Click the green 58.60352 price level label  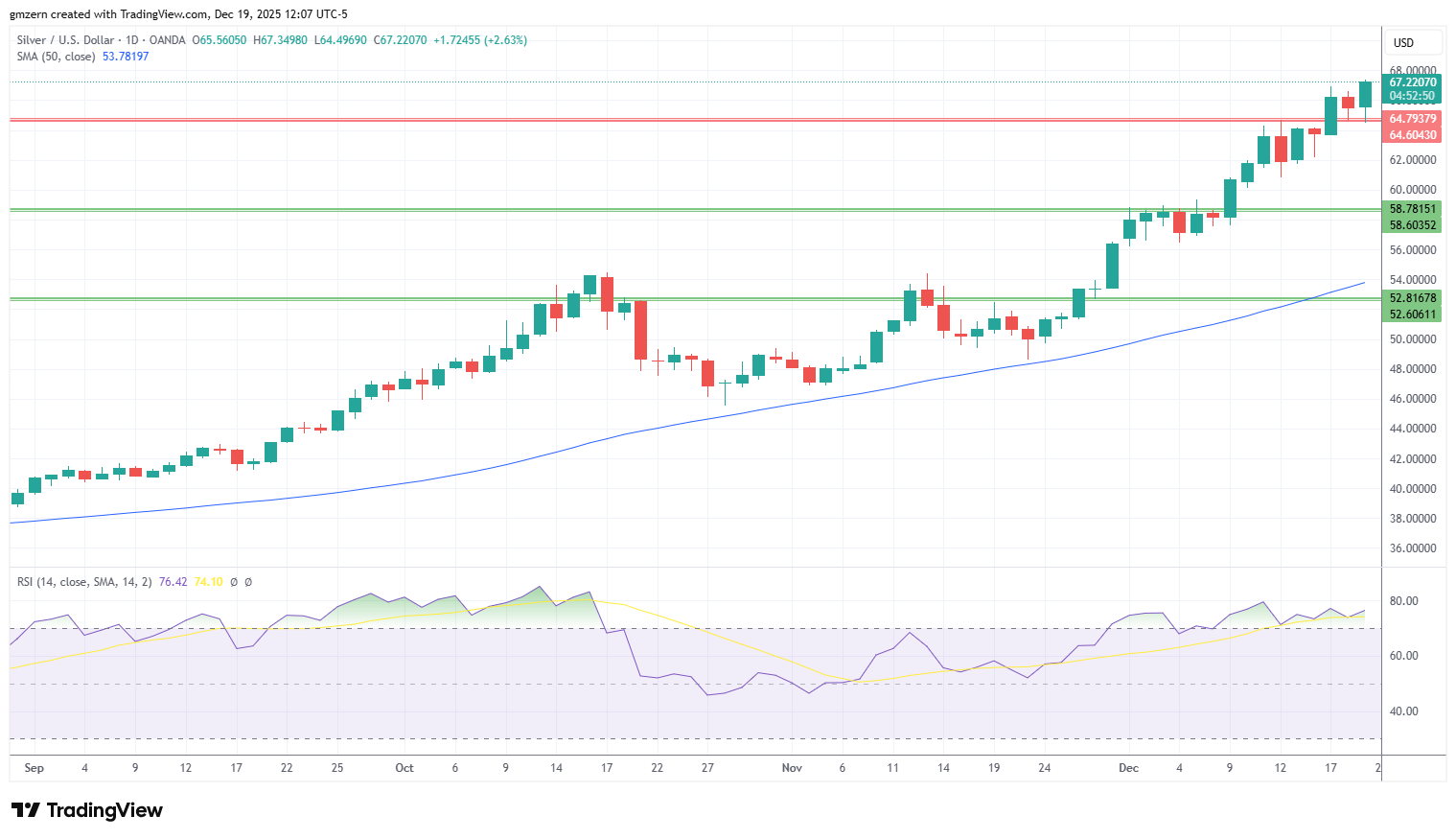pyautogui.click(x=1413, y=225)
